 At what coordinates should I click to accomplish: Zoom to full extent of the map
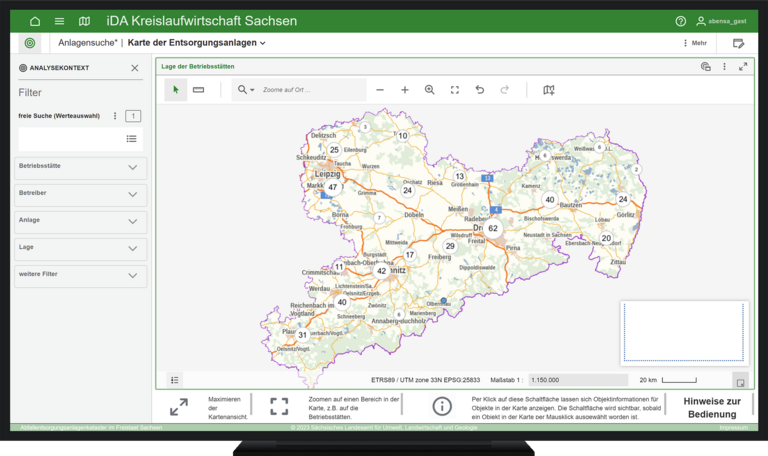(455, 90)
